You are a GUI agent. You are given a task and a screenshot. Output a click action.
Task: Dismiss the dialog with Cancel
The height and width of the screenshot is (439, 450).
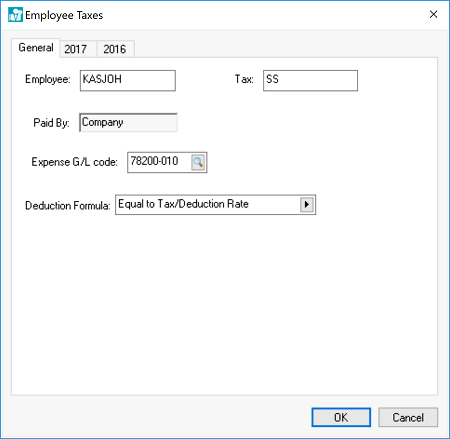[x=408, y=417]
